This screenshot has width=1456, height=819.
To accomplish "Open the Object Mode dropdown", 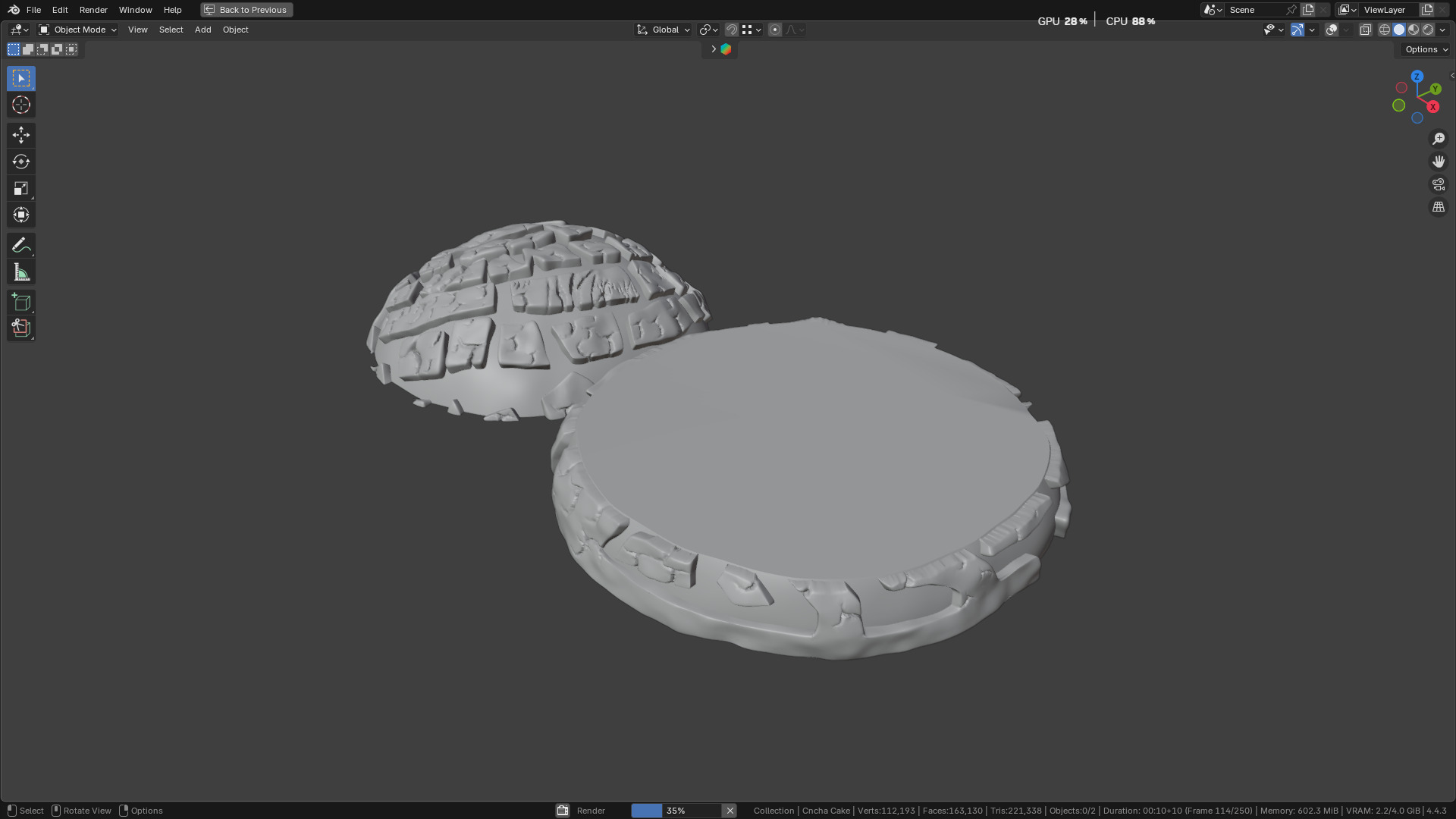I will click(78, 30).
